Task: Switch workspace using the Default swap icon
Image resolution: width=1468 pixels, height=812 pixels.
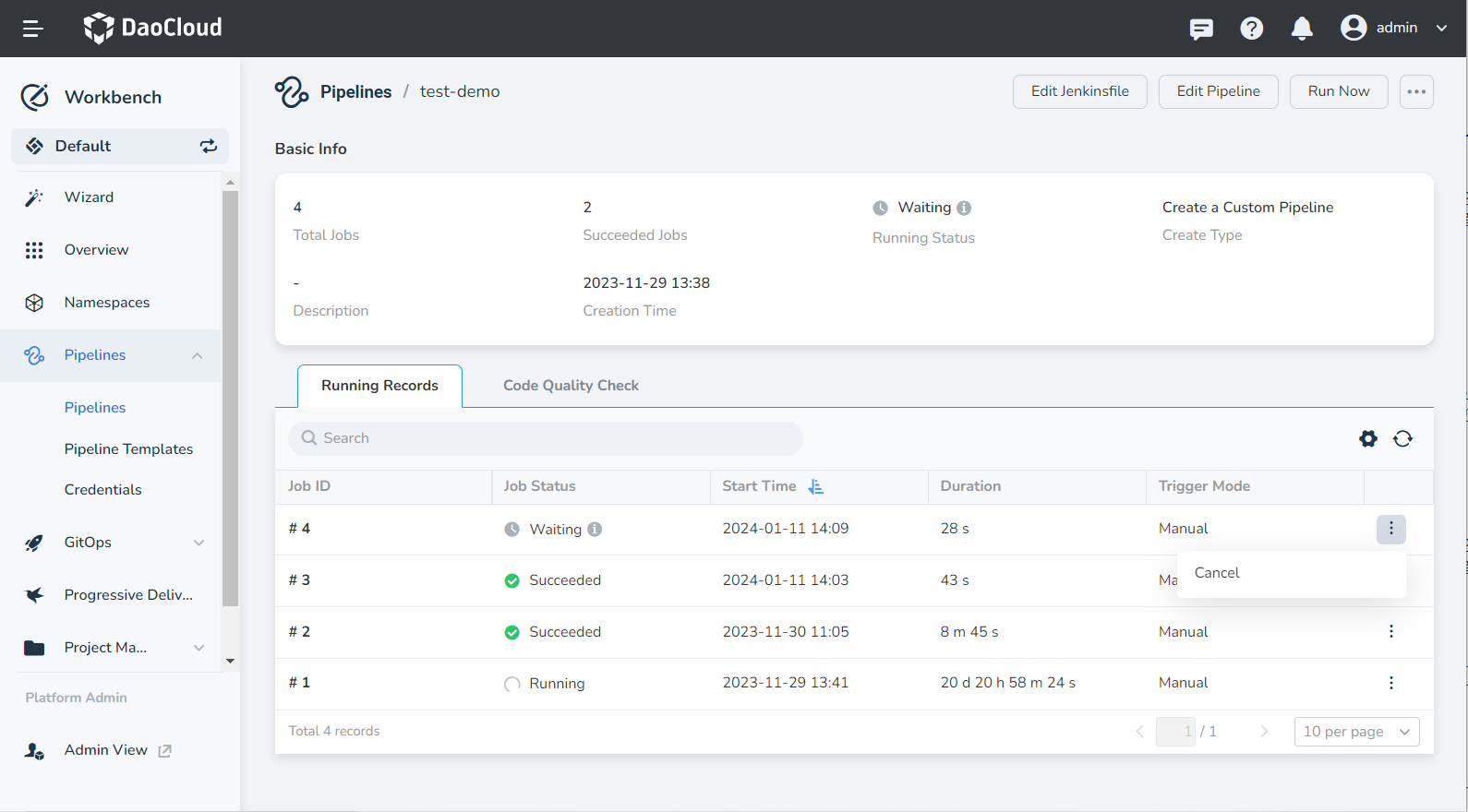Action: (x=209, y=146)
